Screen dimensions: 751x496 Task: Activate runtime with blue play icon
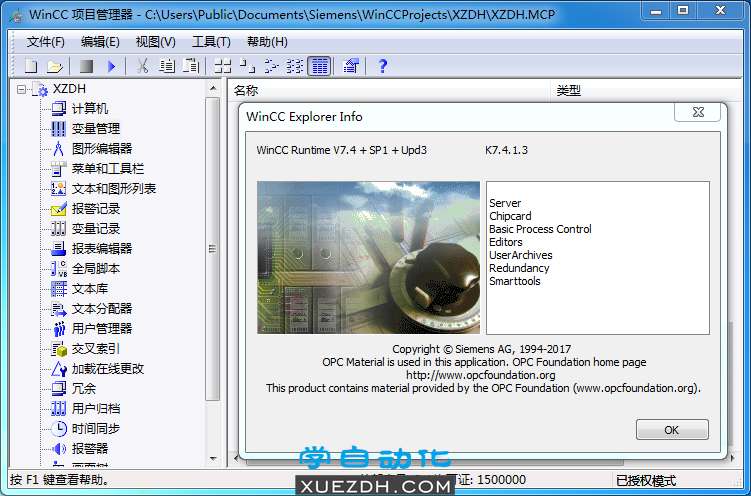click(x=112, y=66)
